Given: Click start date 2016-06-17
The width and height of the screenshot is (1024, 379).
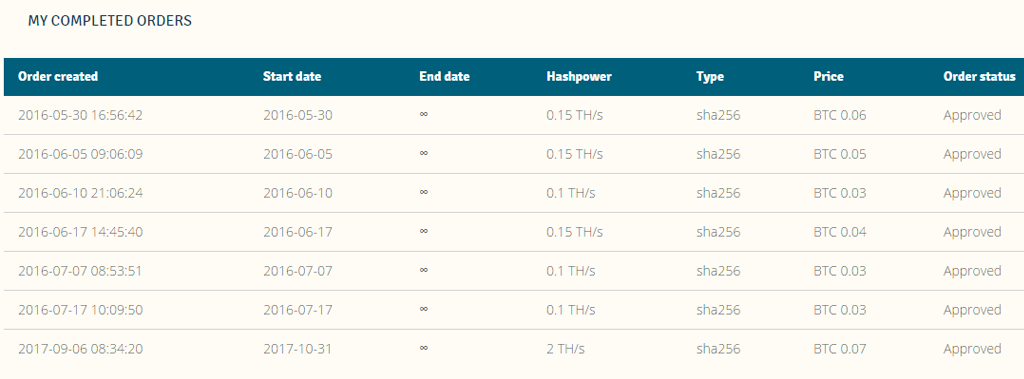Looking at the screenshot, I should pyautogui.click(x=298, y=232).
